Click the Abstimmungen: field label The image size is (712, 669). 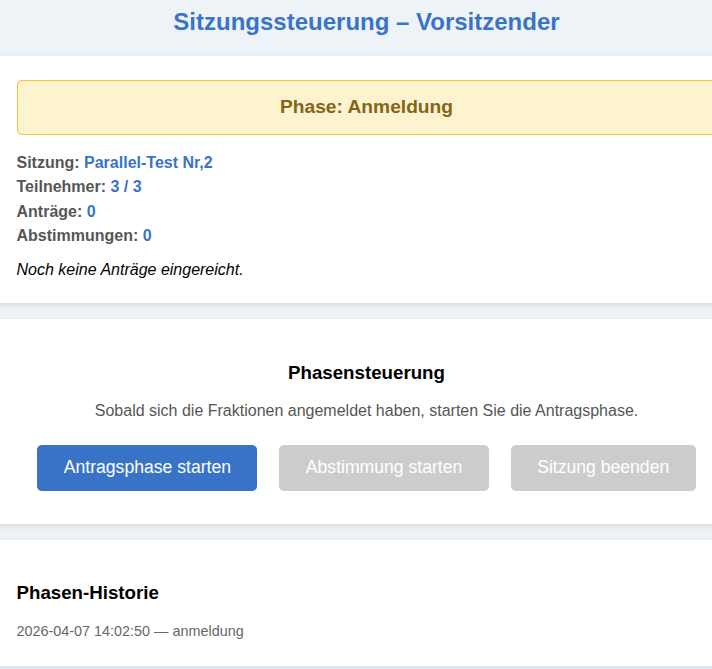click(77, 236)
